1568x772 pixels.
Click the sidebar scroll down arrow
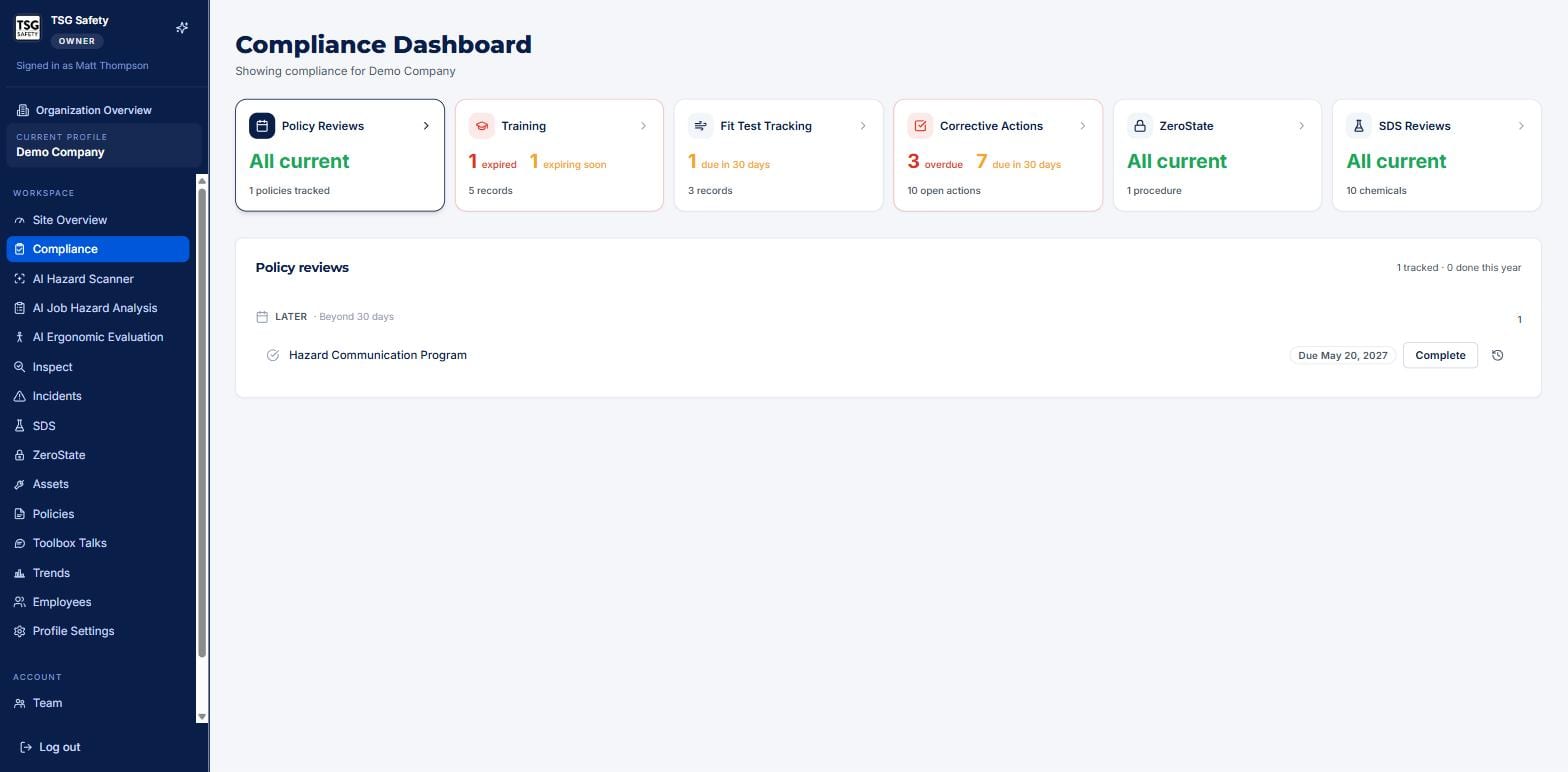point(202,717)
